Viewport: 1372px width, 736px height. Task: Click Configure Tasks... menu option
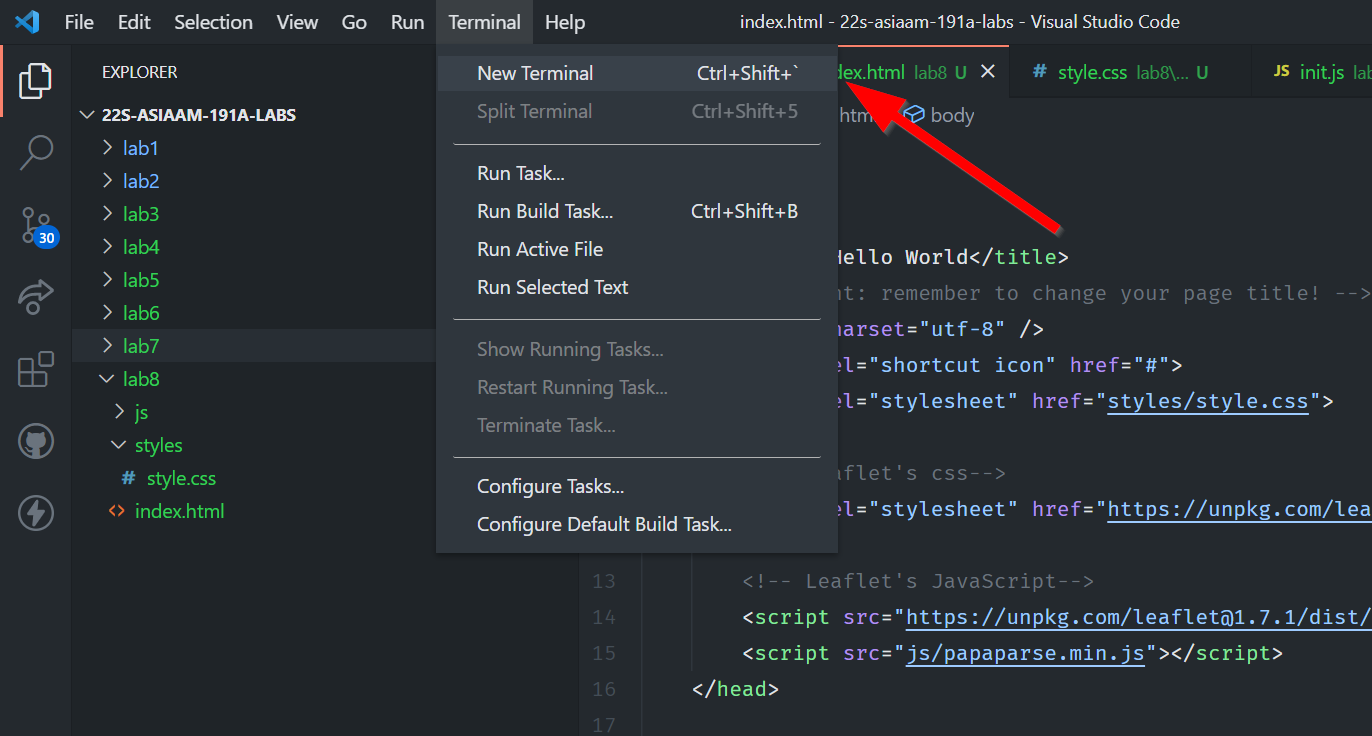[x=550, y=487]
